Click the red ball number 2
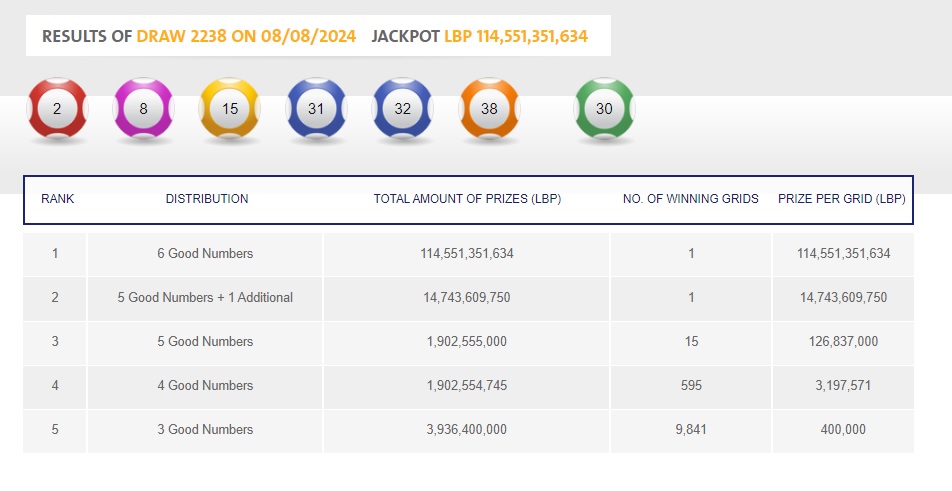The image size is (952, 491). point(57,109)
